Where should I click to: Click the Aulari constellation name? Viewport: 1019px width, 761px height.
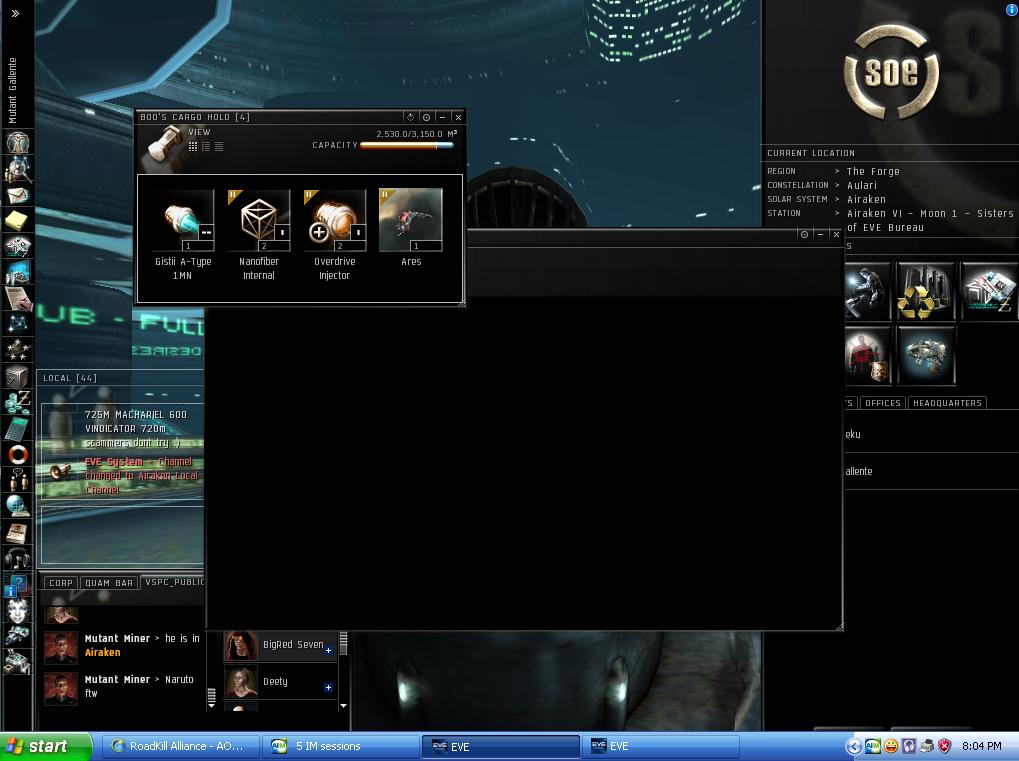pyautogui.click(x=862, y=185)
